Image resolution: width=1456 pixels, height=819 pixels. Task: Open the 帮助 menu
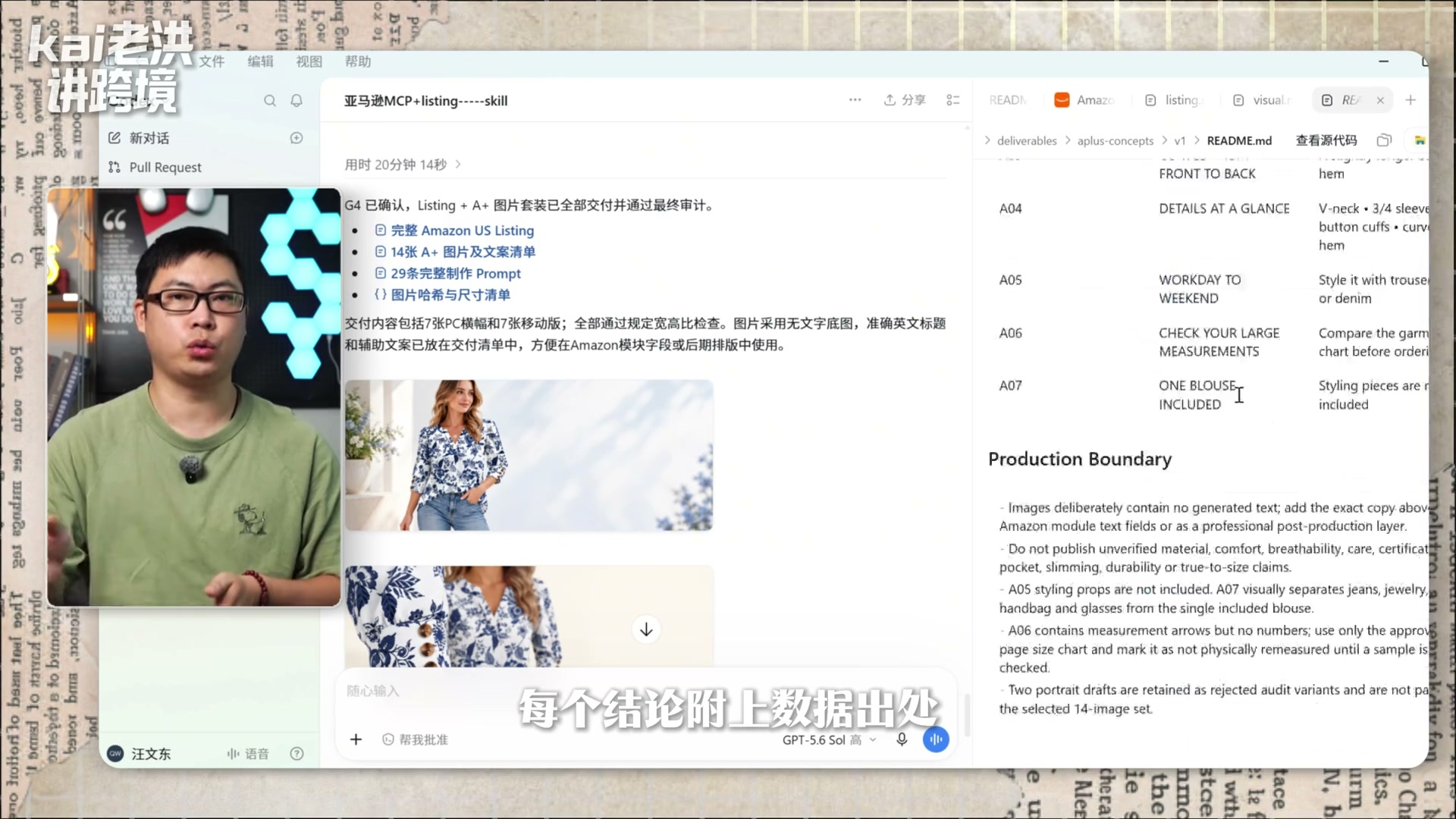[357, 61]
